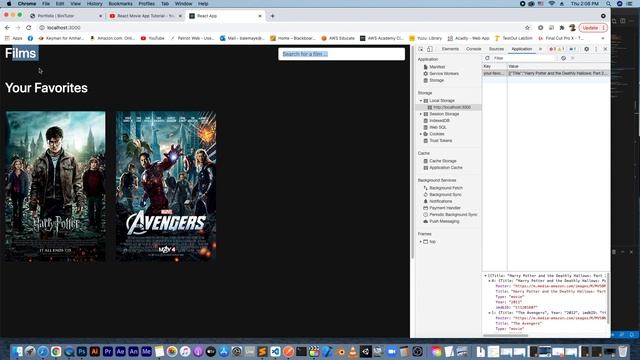640x360 pixels.
Task: Open the AWS Educate bookmark
Action: [338, 38]
